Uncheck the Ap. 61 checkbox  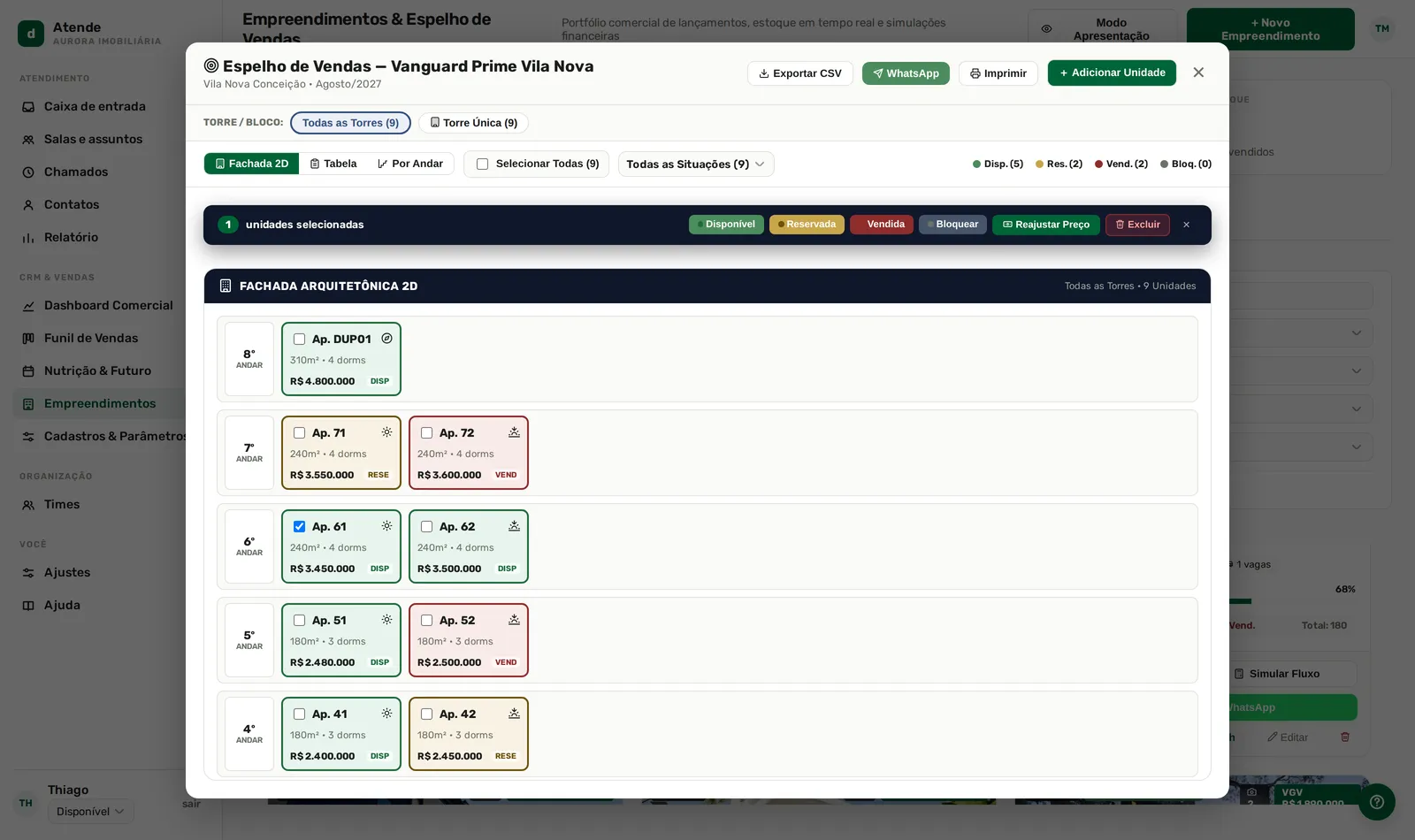pos(299,527)
